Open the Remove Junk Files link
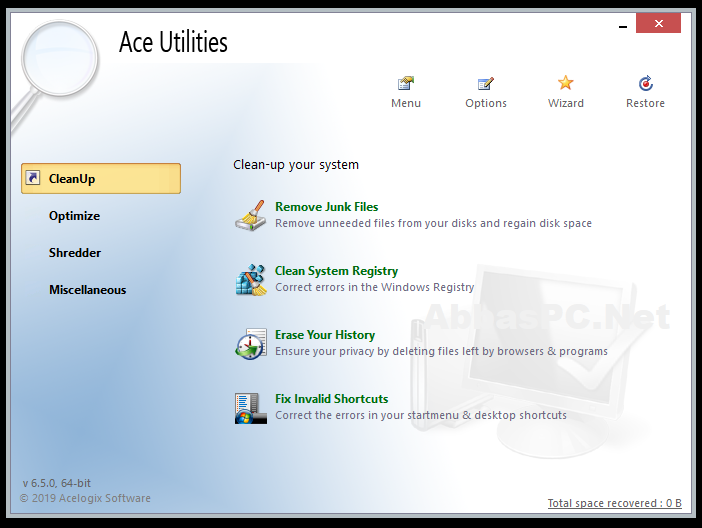Image resolution: width=702 pixels, height=528 pixels. 326,207
